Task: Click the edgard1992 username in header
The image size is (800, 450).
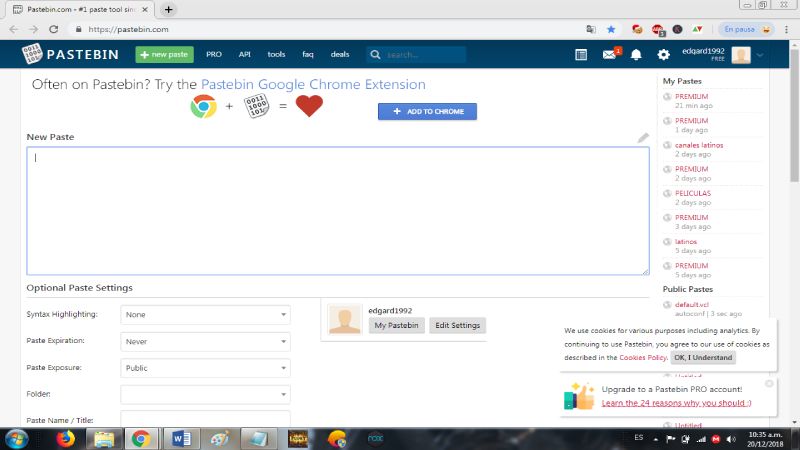Action: pos(703,51)
